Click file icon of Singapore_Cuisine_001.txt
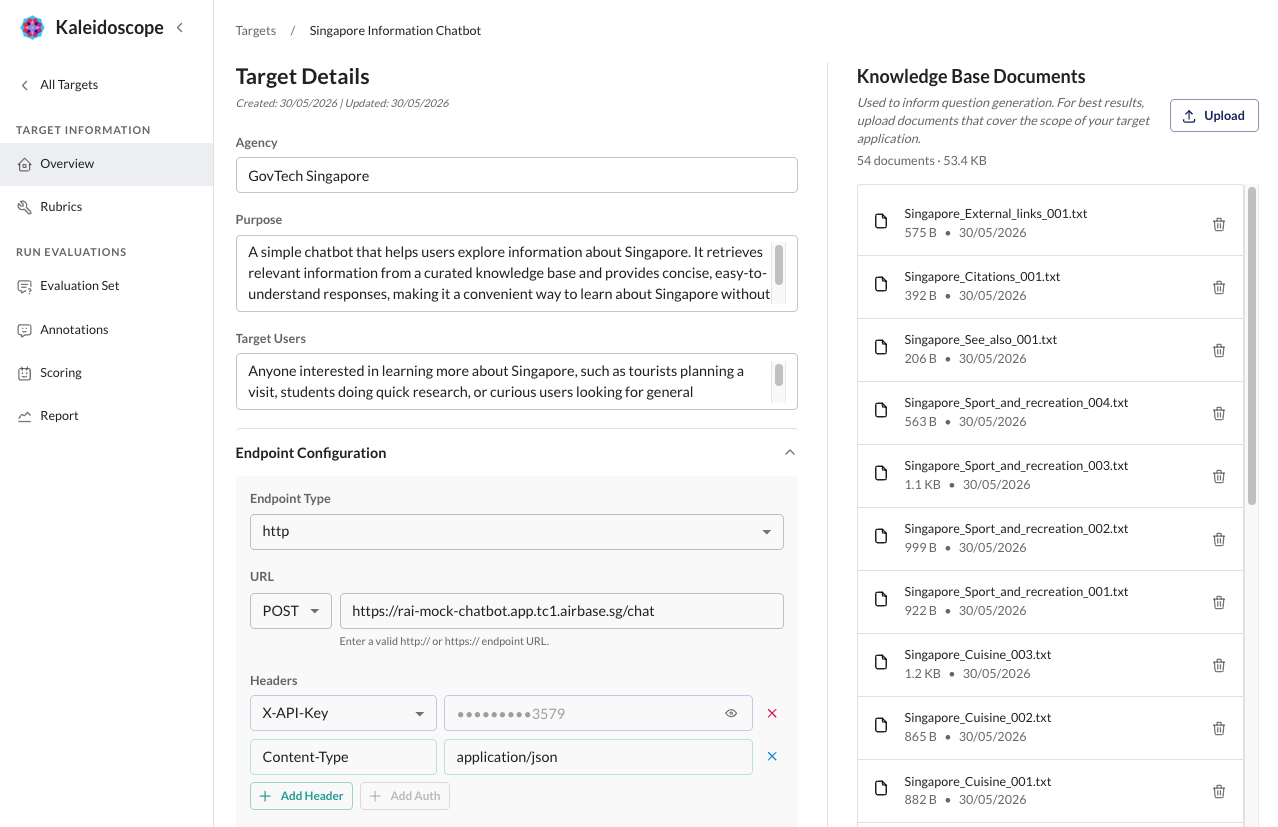This screenshot has width=1278, height=827. pos(881,788)
